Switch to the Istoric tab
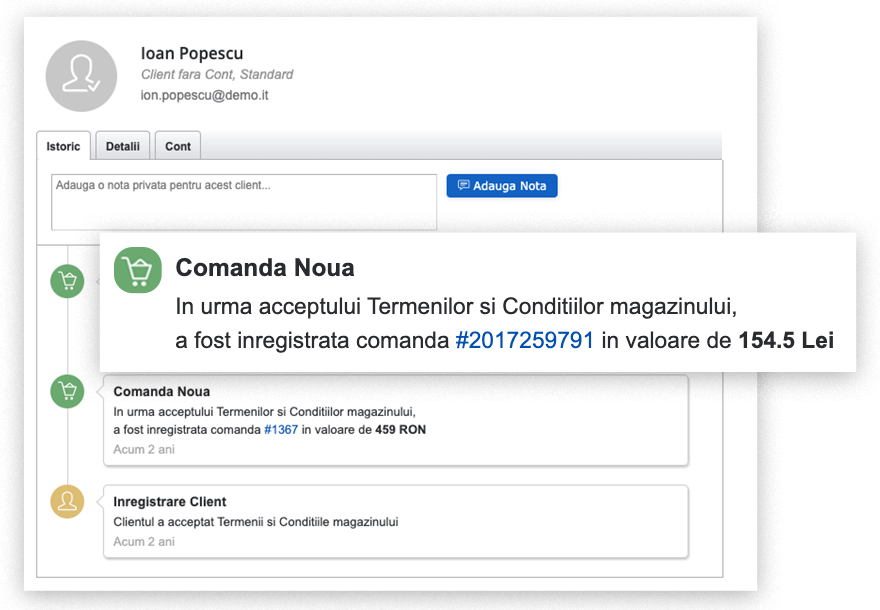The height and width of the screenshot is (610, 880). (63, 146)
